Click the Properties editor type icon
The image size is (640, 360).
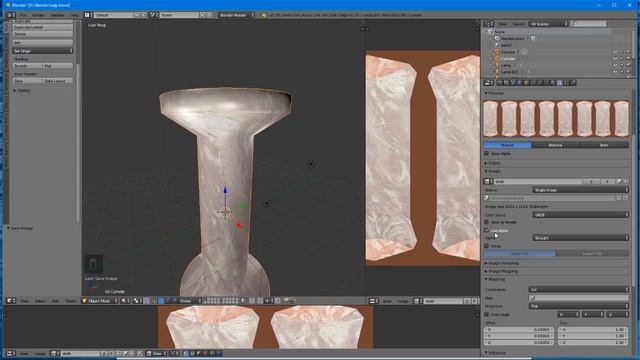click(x=489, y=83)
